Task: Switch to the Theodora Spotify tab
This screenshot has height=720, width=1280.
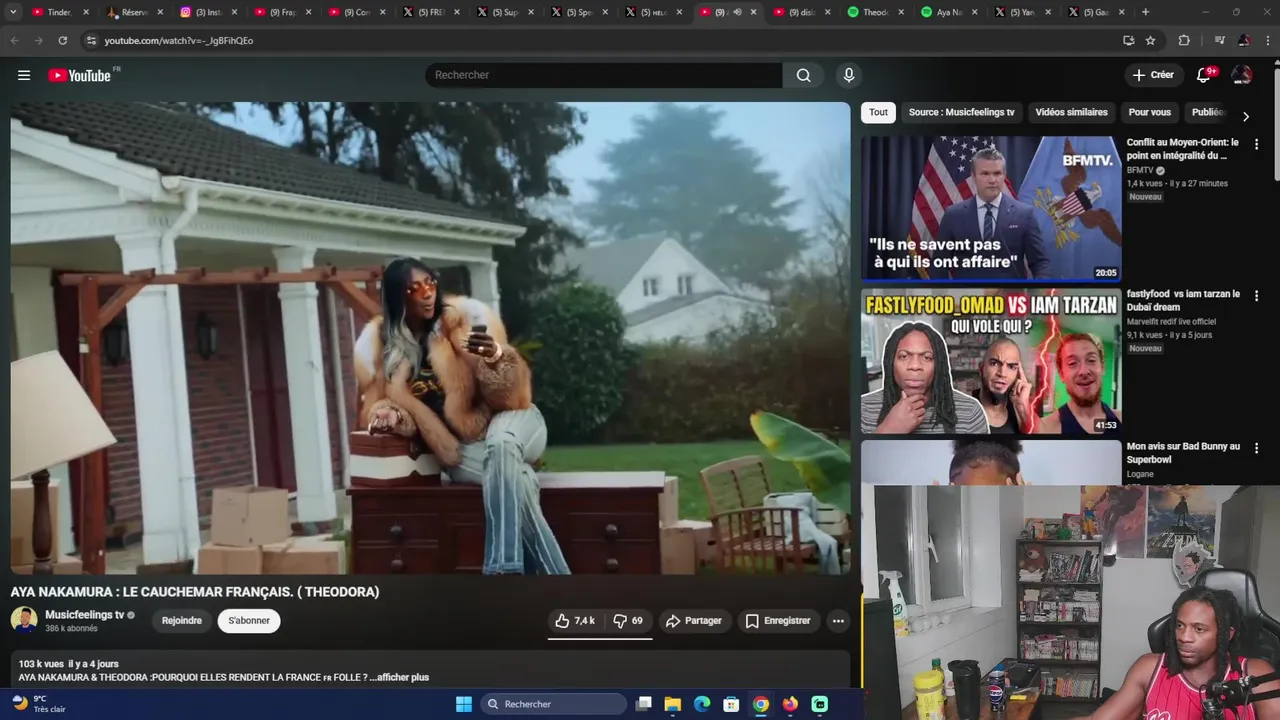Action: click(876, 12)
